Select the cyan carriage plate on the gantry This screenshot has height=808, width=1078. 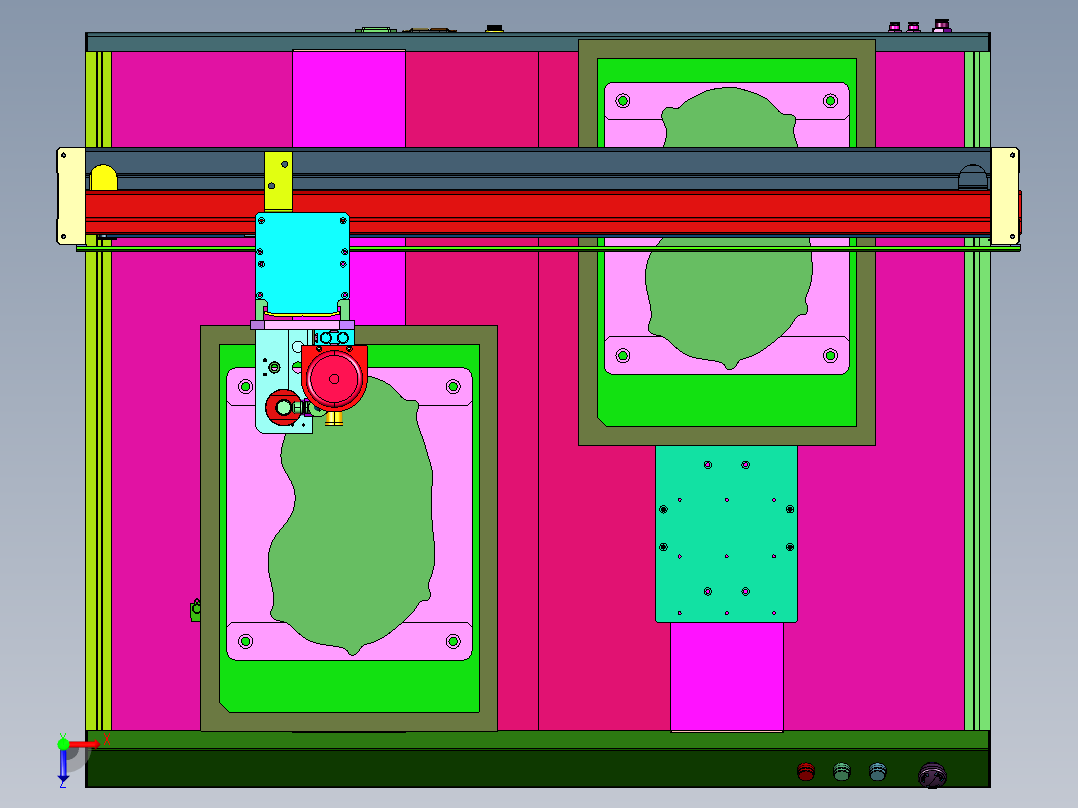302,263
